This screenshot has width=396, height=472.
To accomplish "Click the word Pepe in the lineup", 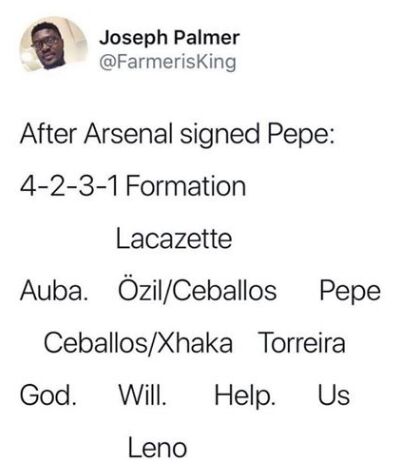I will click(x=350, y=293).
